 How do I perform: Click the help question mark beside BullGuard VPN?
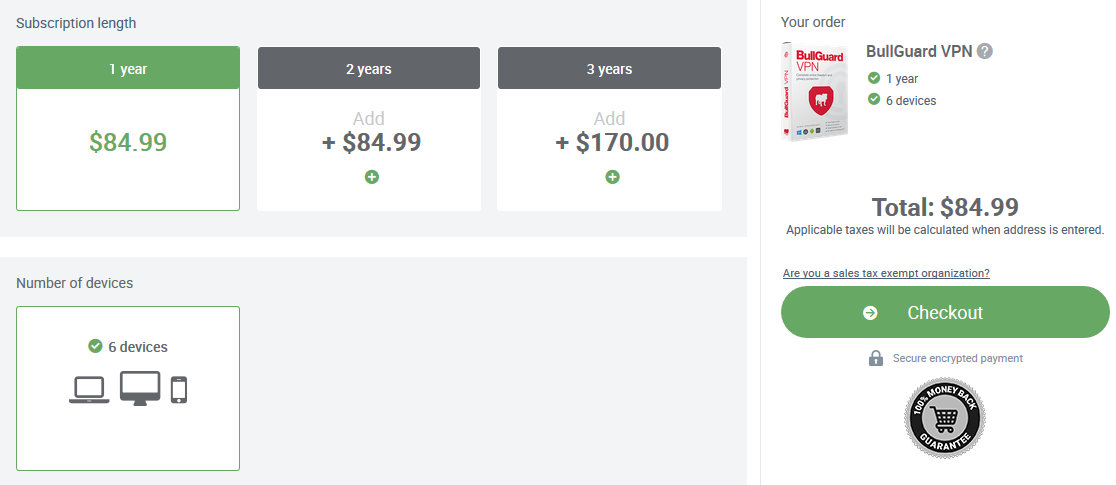[985, 51]
